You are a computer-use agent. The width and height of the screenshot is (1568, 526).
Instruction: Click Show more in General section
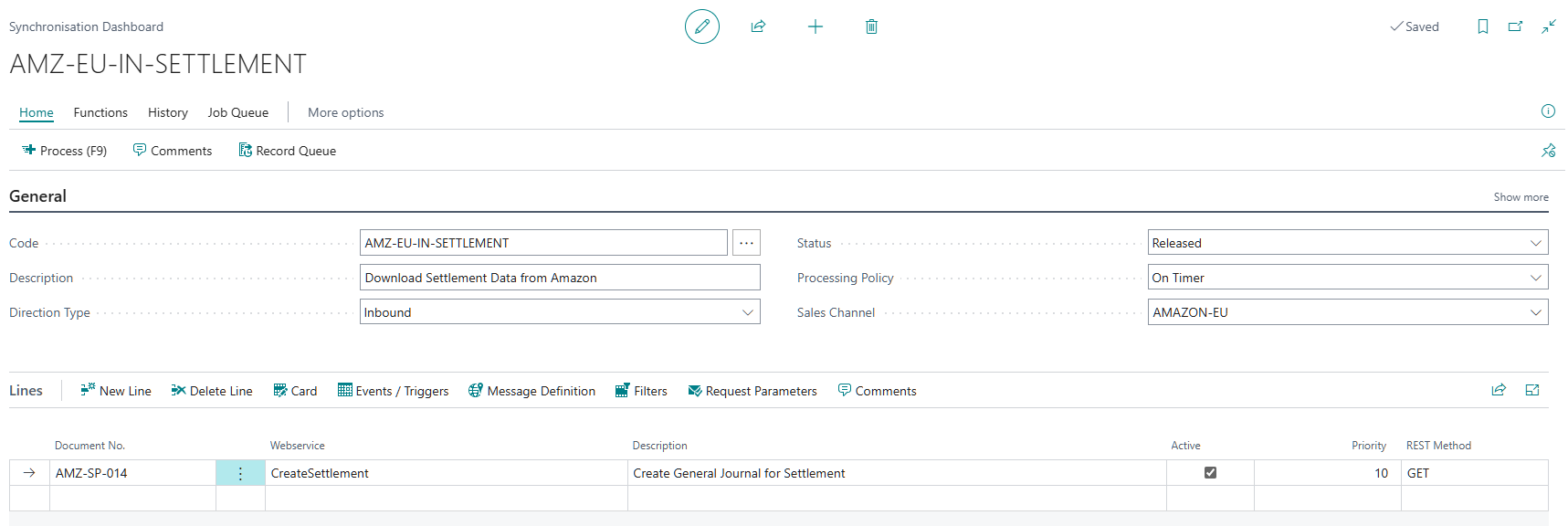tap(1521, 197)
